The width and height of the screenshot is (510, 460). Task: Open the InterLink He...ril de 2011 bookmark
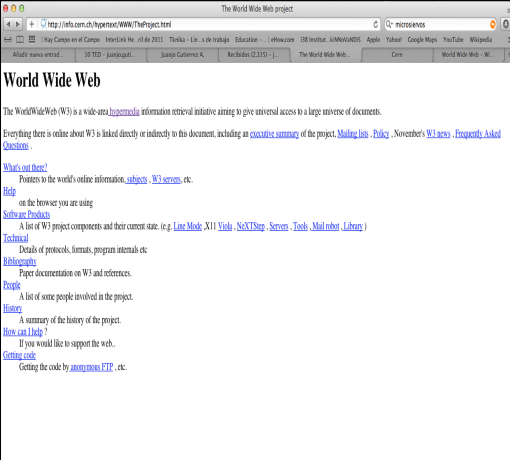pos(134,40)
